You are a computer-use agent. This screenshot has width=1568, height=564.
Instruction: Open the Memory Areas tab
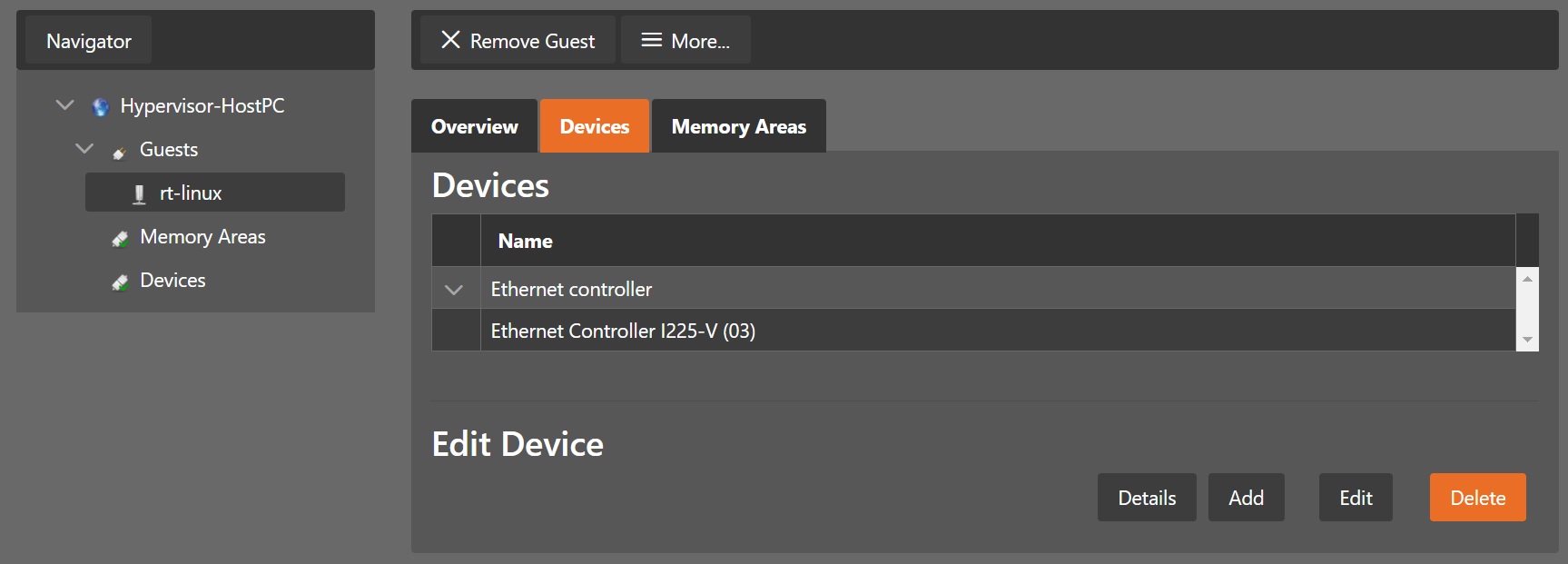click(x=737, y=125)
